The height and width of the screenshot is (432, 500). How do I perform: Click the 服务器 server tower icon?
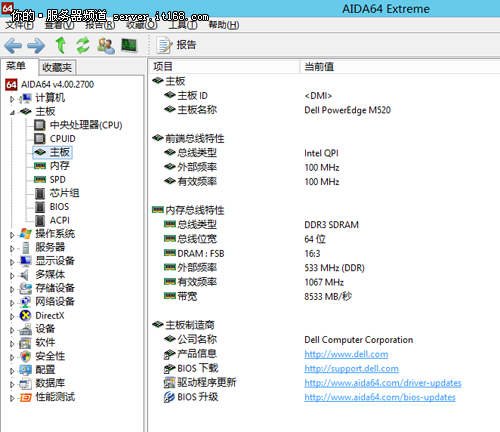coord(26,247)
